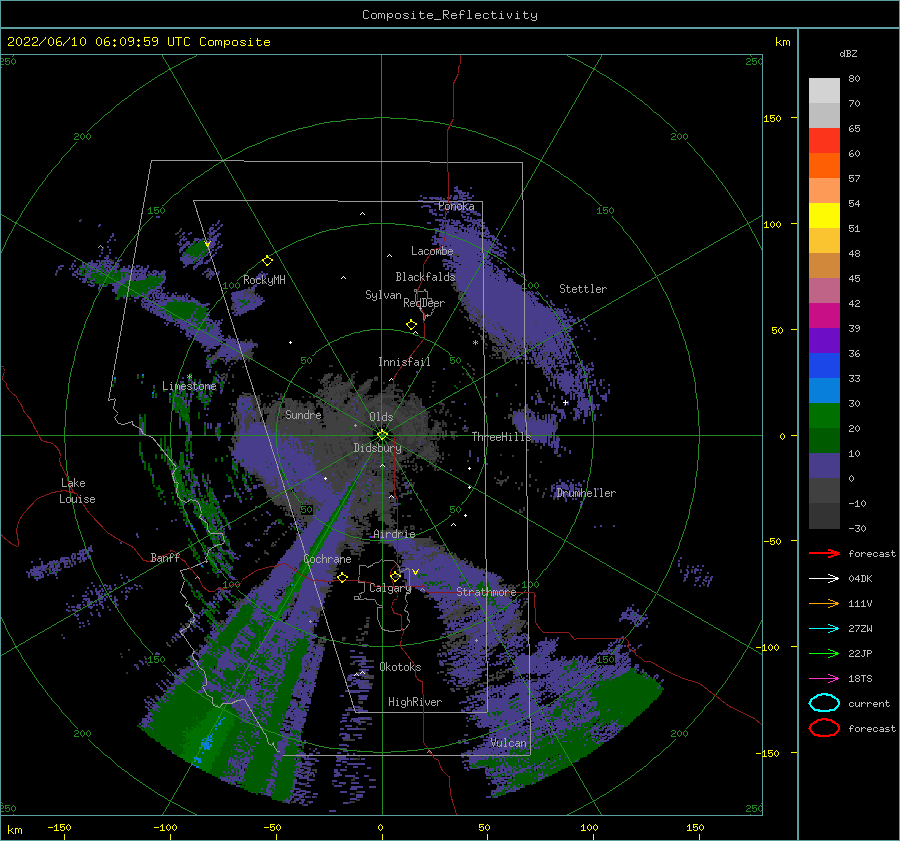Click the current legend text
Image resolution: width=900 pixels, height=841 pixels.
pyautogui.click(x=869, y=703)
